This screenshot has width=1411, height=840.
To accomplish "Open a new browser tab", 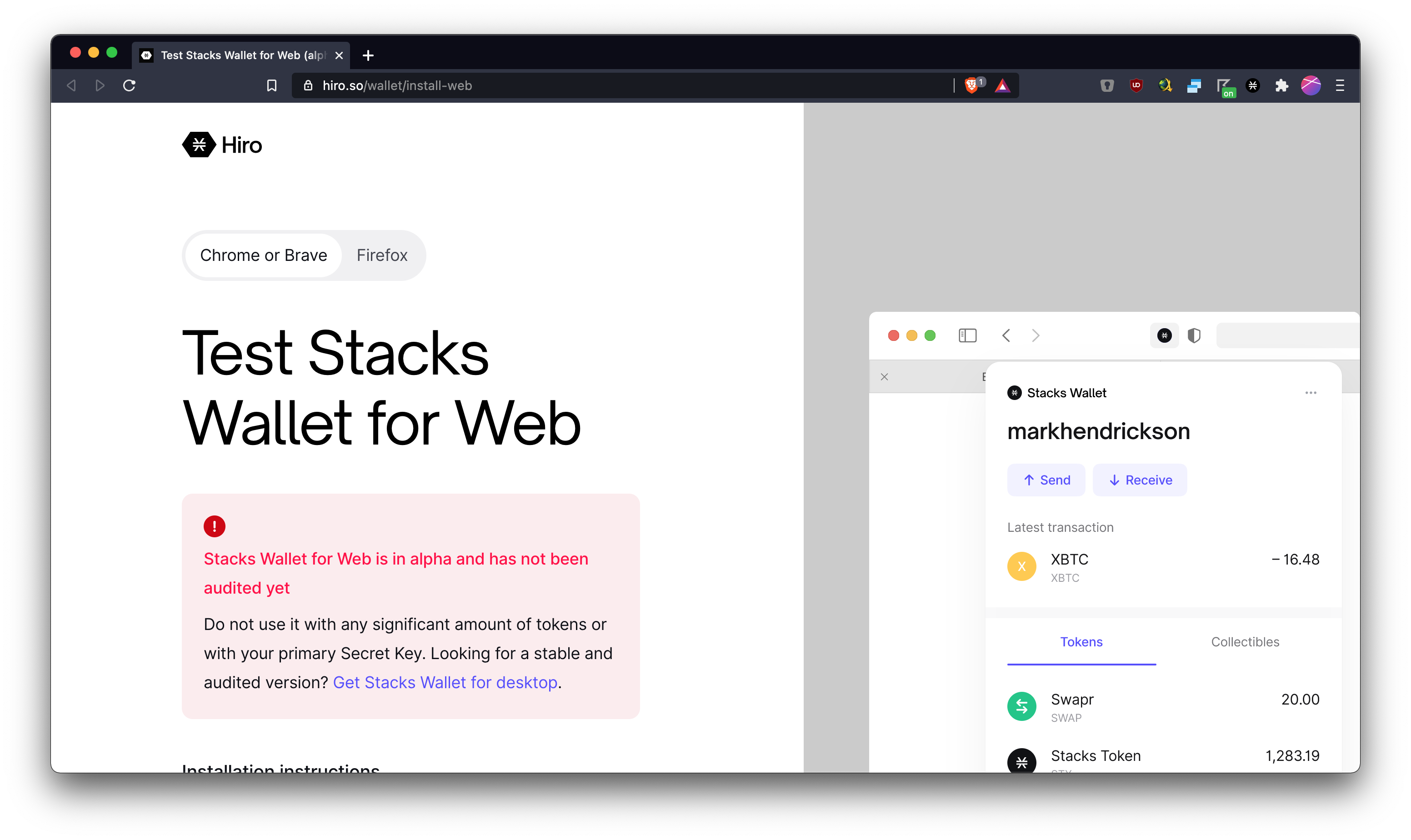I will coord(368,55).
